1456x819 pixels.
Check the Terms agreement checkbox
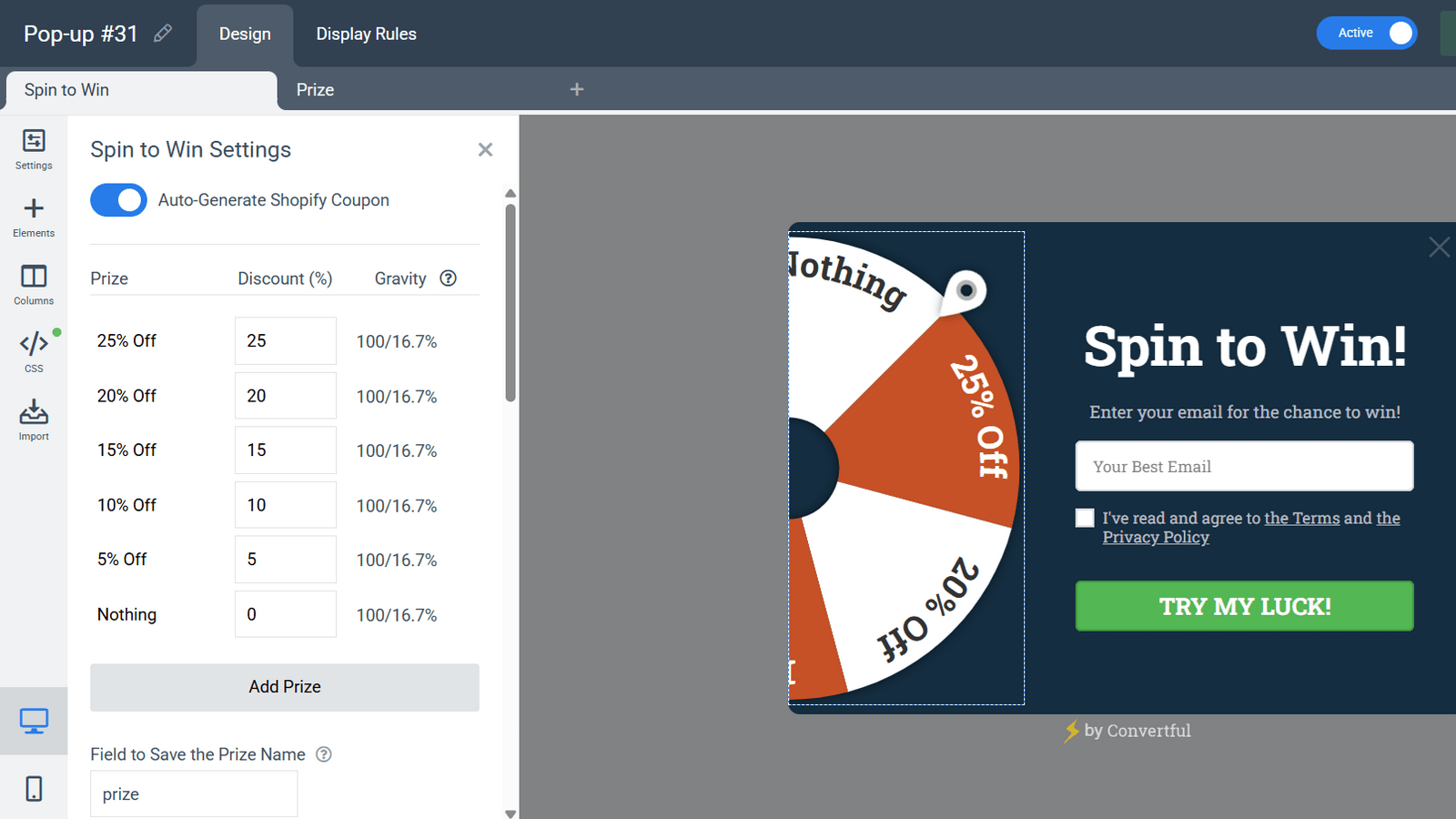coord(1085,518)
